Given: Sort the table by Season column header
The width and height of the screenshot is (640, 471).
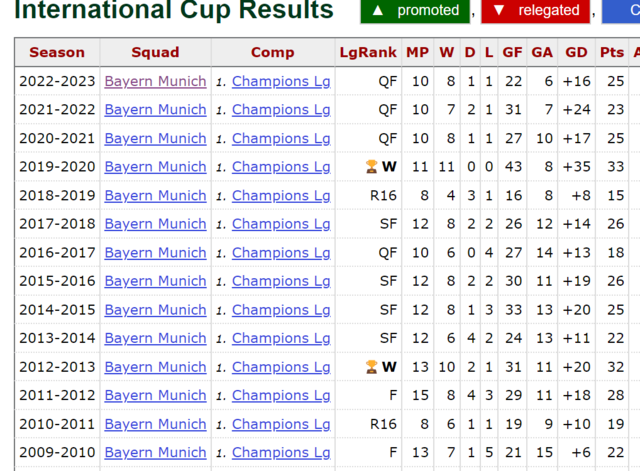Looking at the screenshot, I should coord(57,52).
